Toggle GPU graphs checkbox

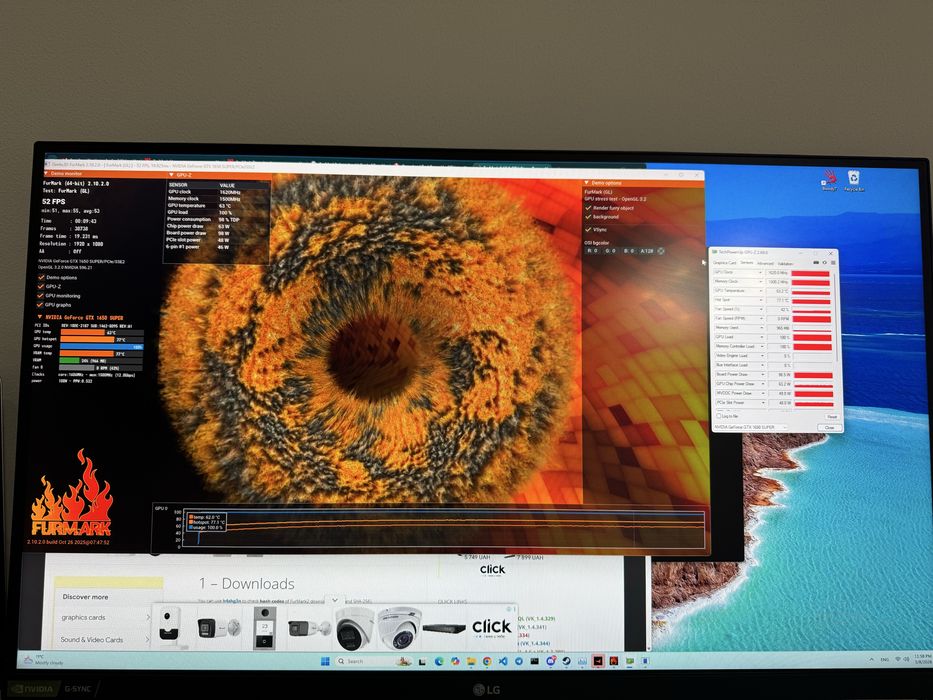click(41, 305)
